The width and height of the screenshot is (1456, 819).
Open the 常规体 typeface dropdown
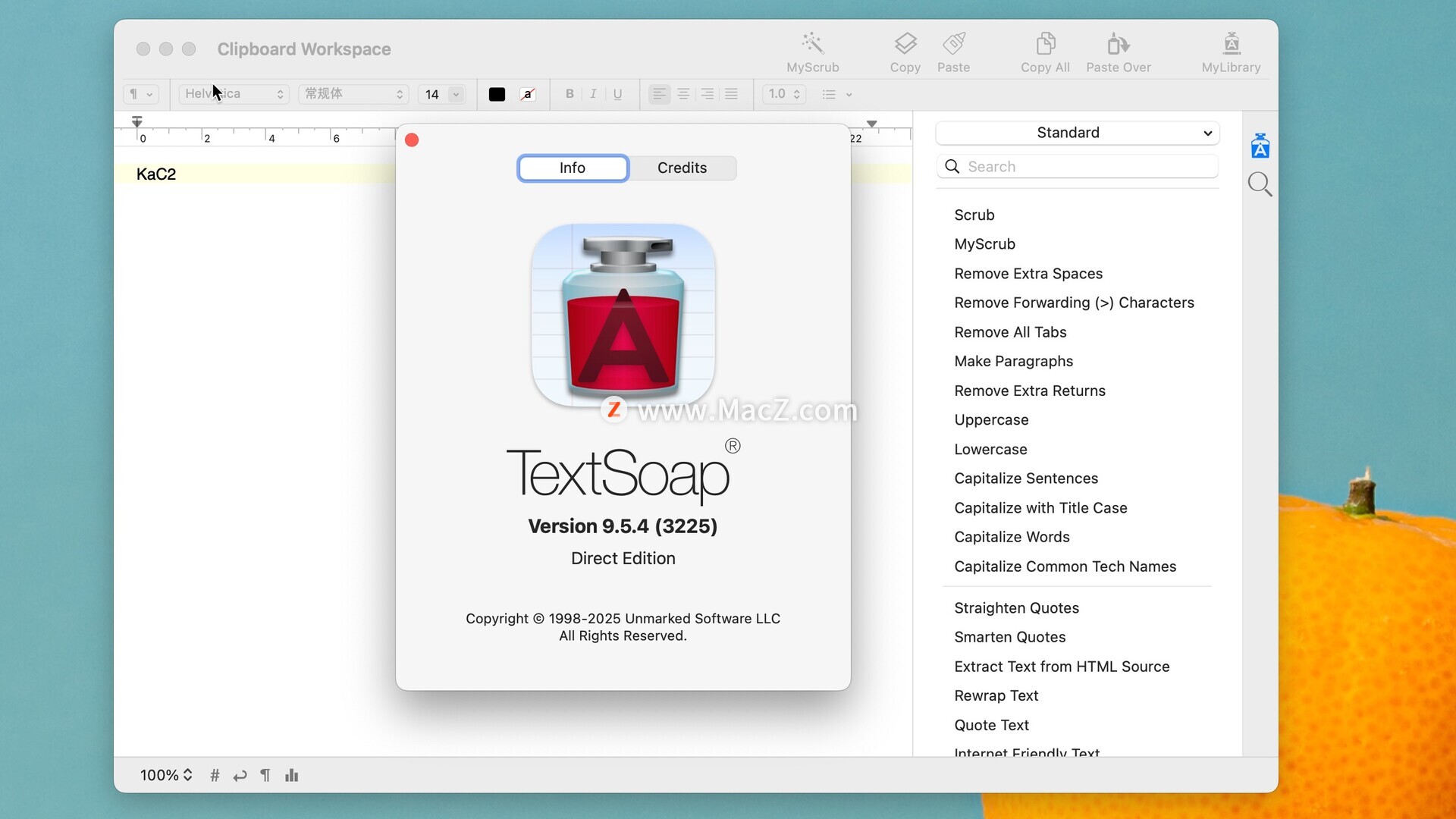tap(353, 94)
